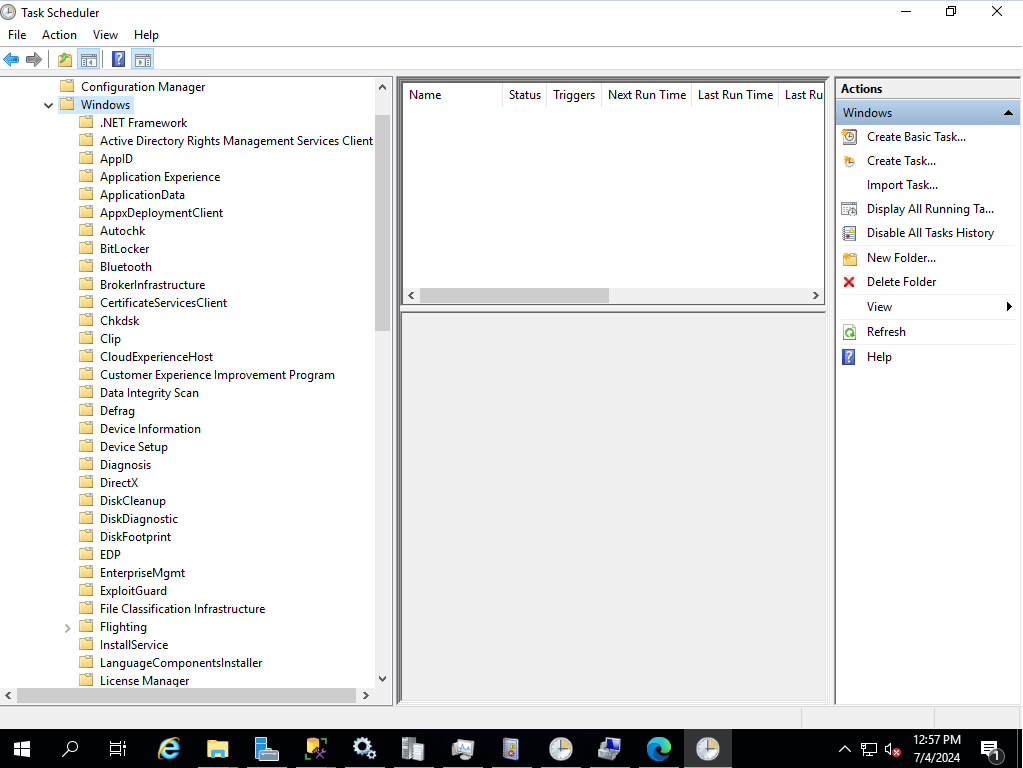Click the Next Run Time column header

[x=647, y=95]
